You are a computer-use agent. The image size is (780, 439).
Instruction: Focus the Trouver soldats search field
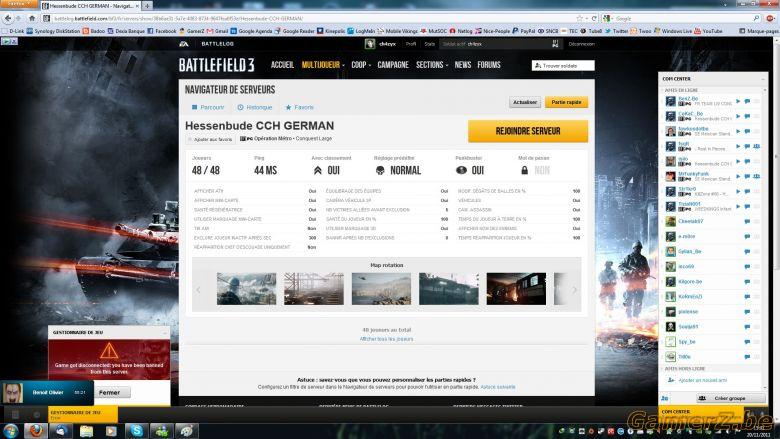pos(563,66)
